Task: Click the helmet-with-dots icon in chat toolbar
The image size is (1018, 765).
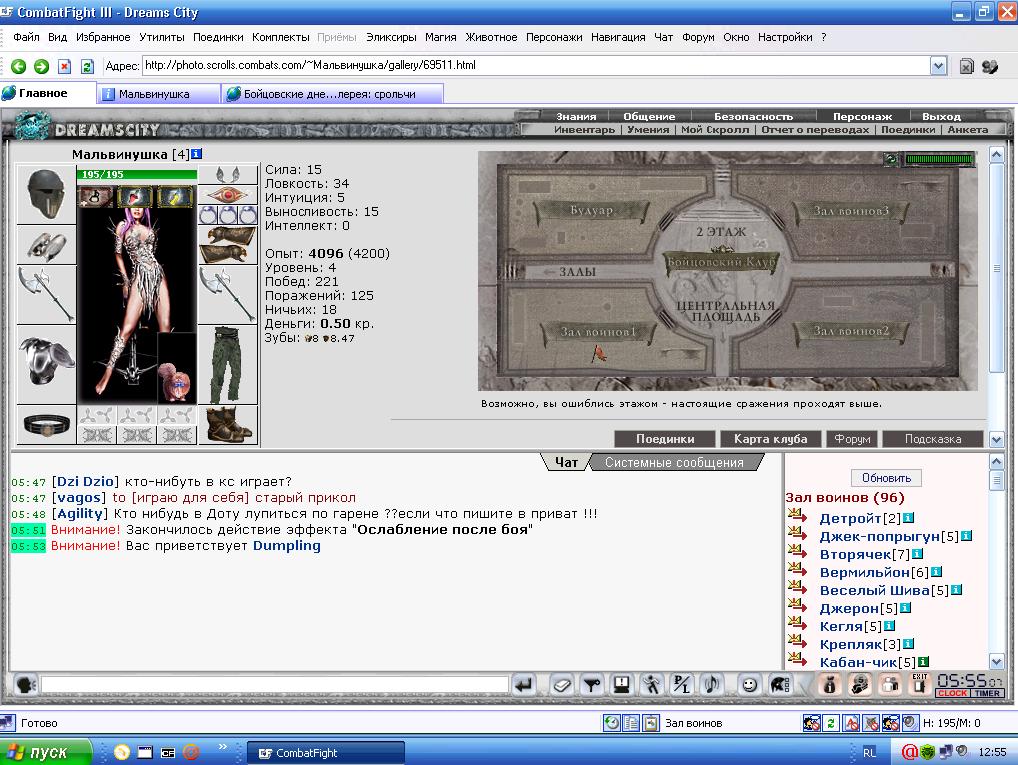Action: [x=780, y=684]
